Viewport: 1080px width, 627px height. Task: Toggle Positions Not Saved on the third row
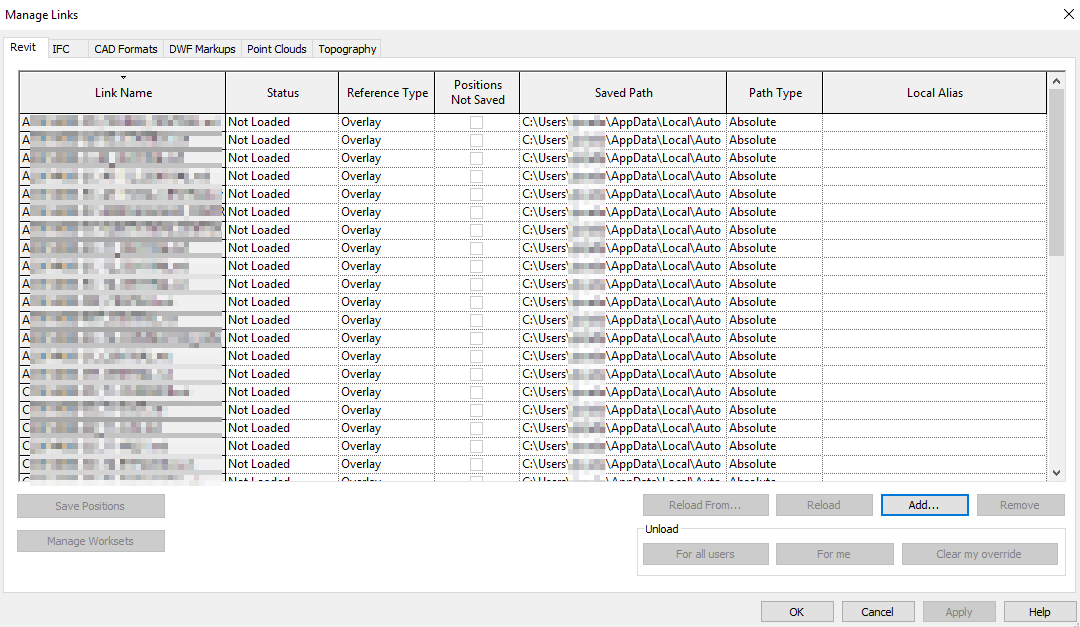coord(477,157)
